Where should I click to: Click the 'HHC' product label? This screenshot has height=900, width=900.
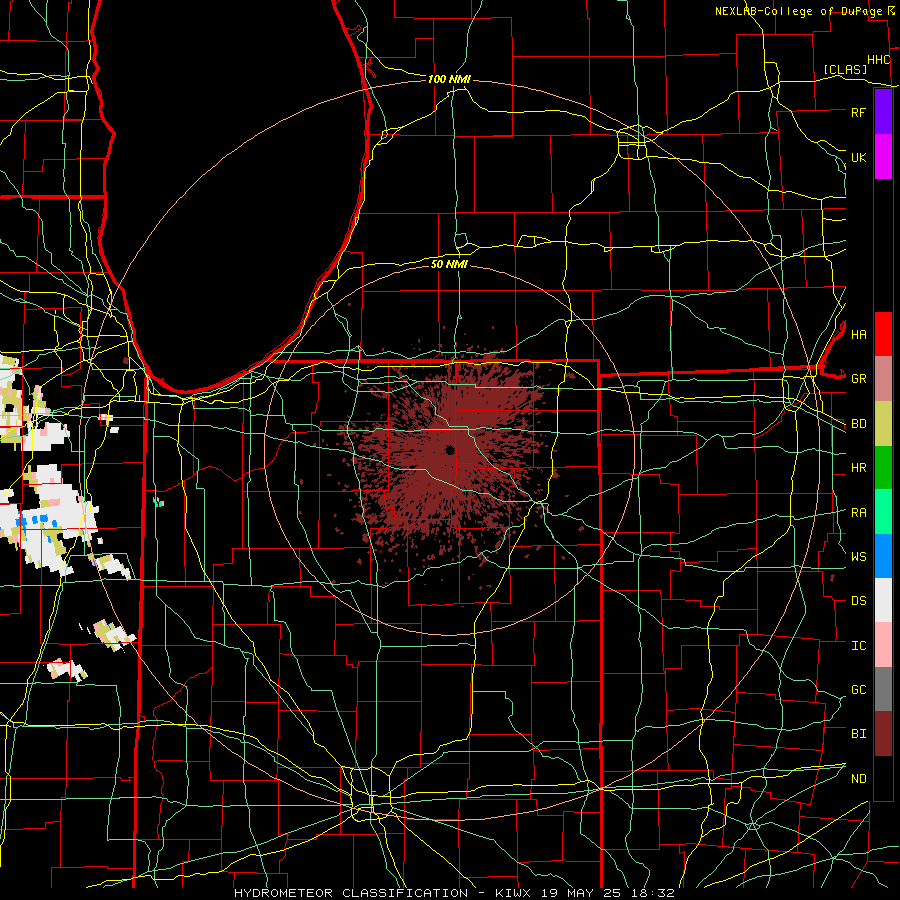878,60
